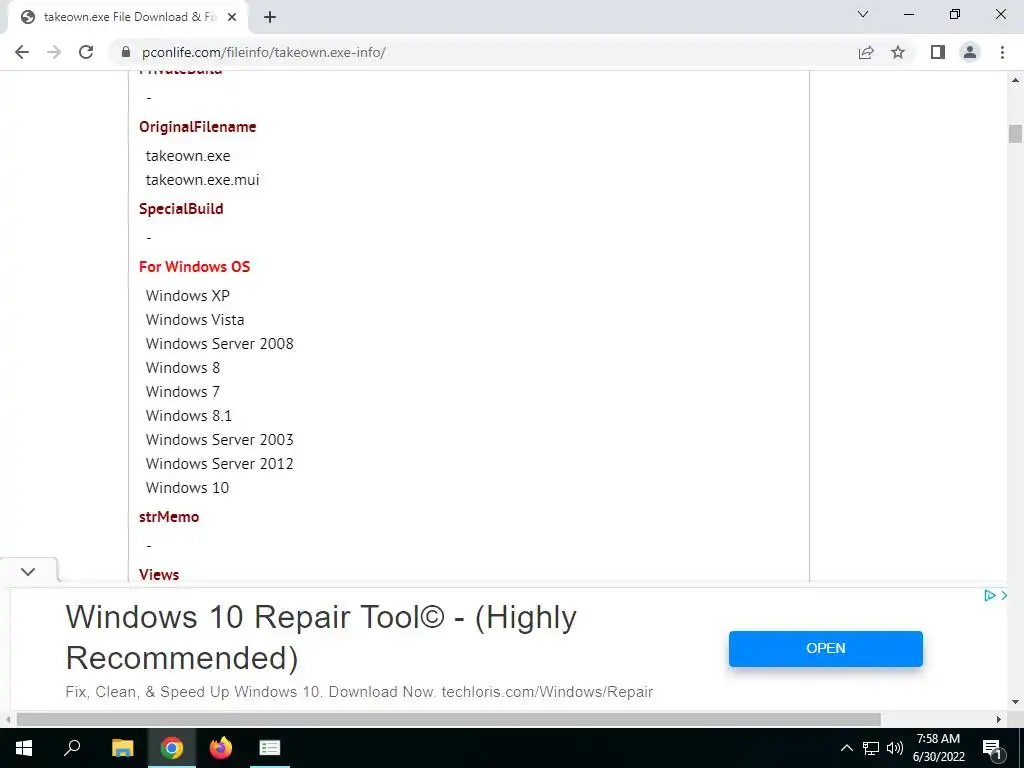Open the notification center icon

tap(992, 748)
